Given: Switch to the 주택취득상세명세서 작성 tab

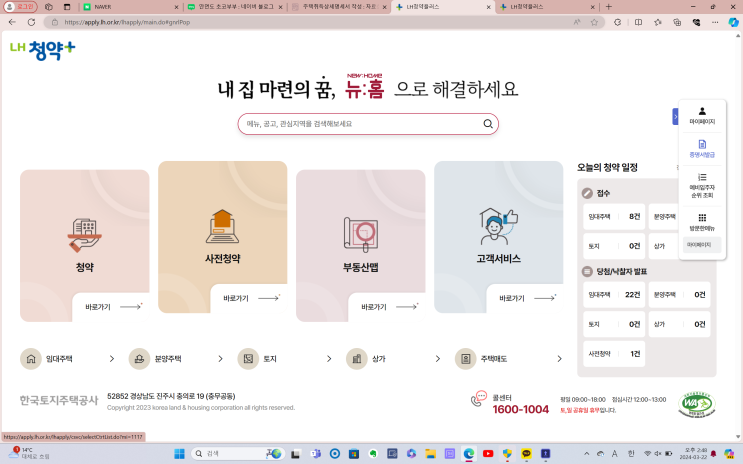Looking at the screenshot, I should (x=338, y=7).
